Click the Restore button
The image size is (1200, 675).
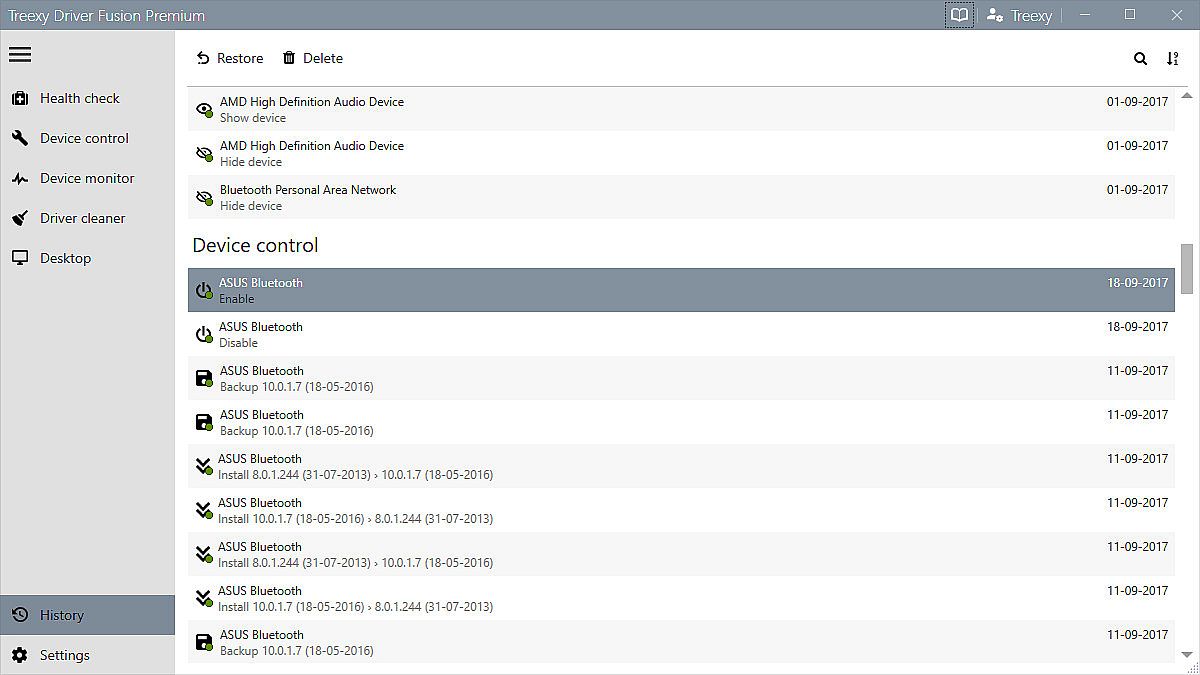230,58
